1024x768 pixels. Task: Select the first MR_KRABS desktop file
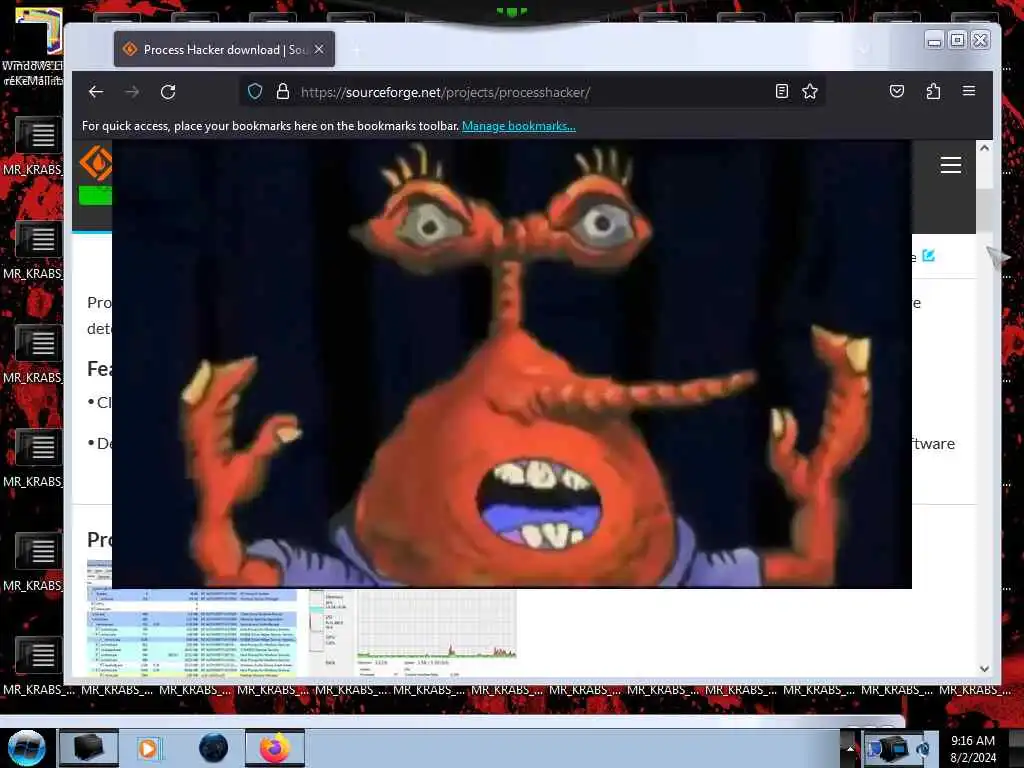[34, 146]
